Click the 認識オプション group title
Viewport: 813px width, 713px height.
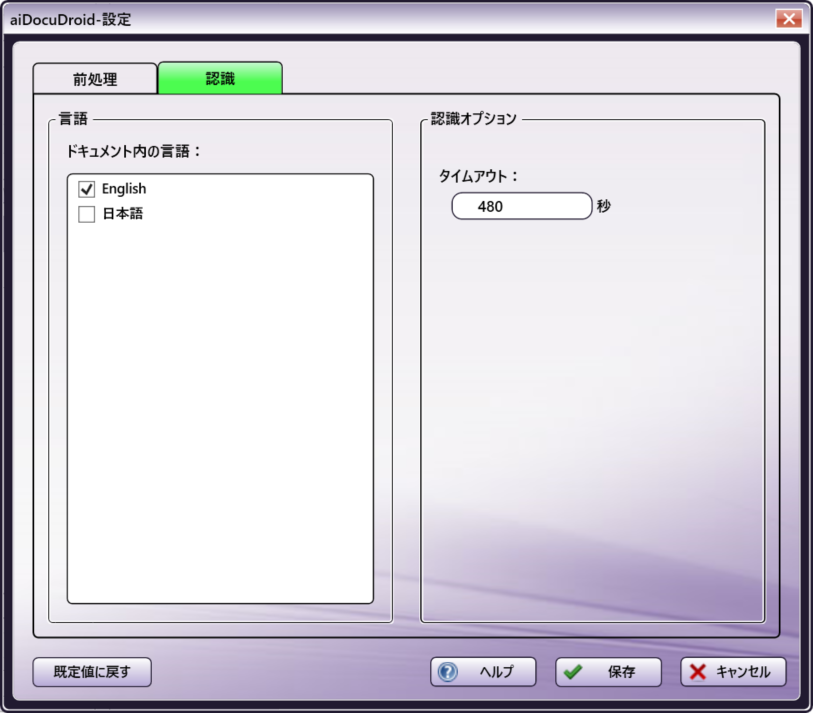473,119
